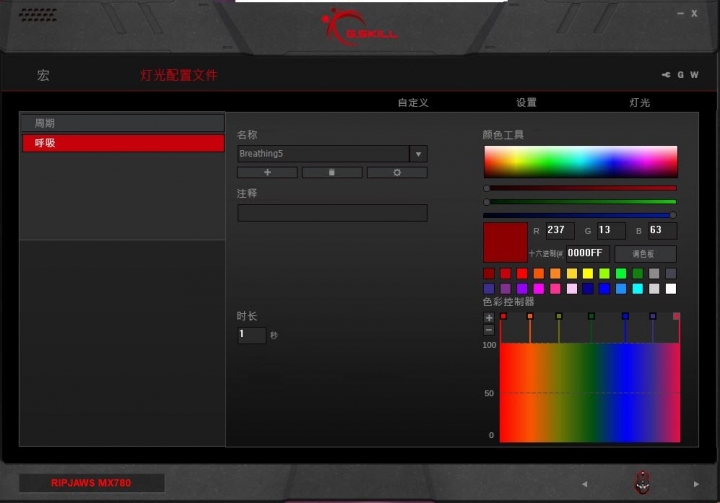Viewport: 720px width, 503px height.
Task: Add a new lighting profile with plus button under 名称
Action: point(267,172)
